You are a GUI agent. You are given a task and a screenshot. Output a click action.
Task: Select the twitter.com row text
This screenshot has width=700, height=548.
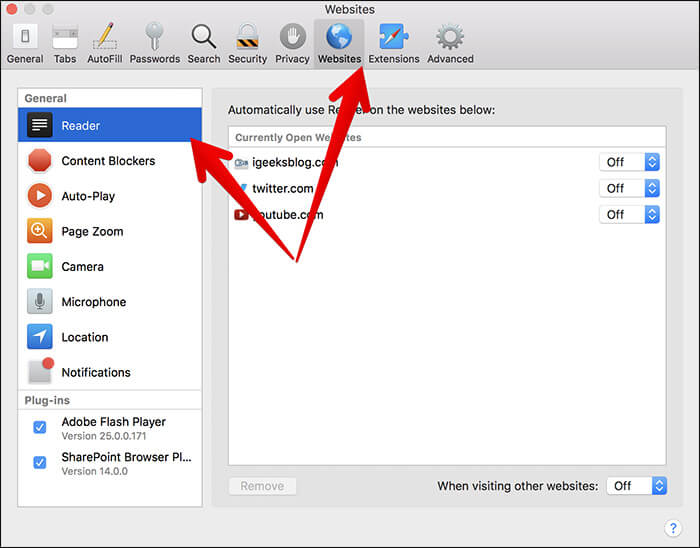[x=283, y=188]
